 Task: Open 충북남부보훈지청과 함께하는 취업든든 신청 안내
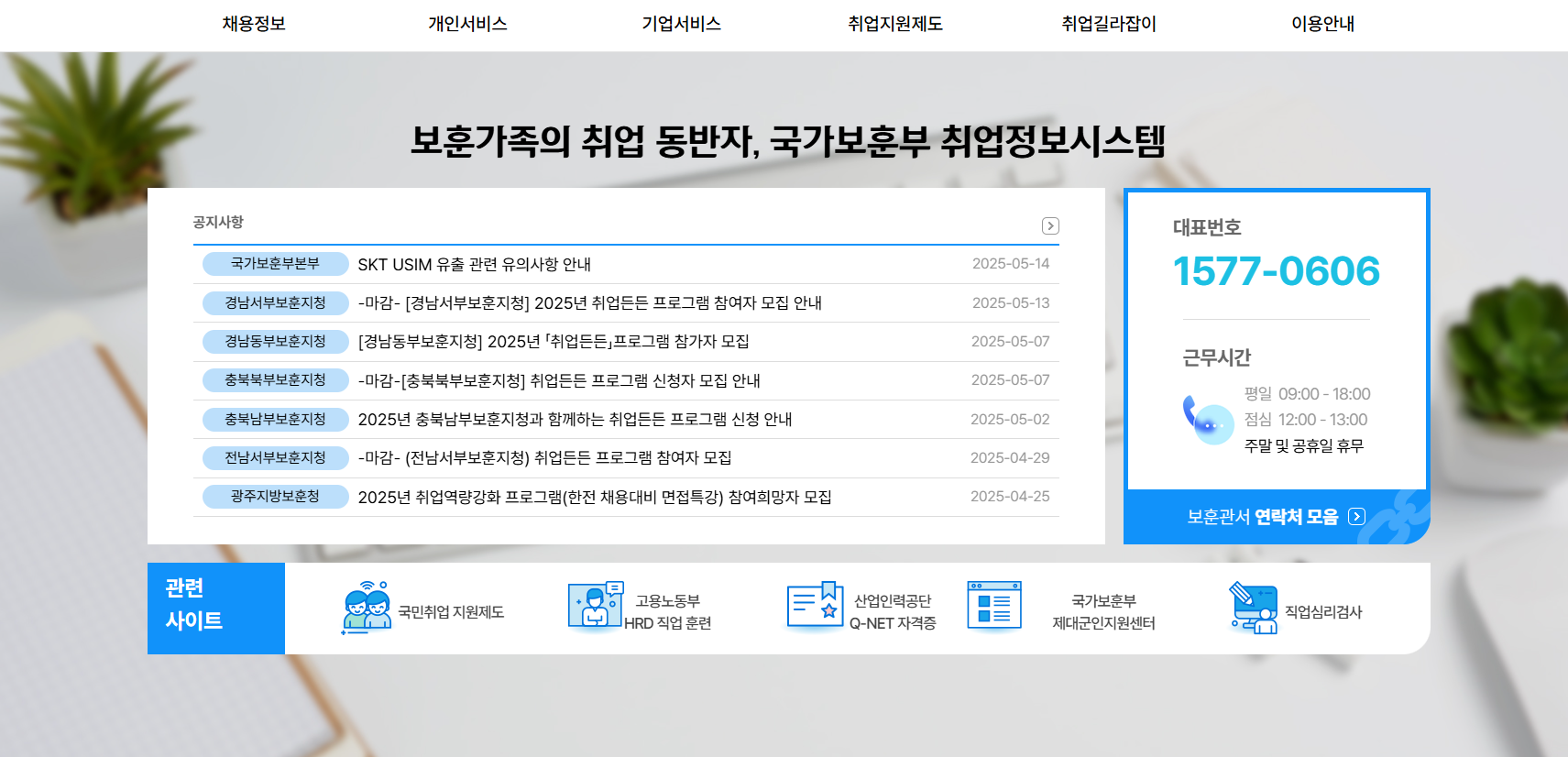click(x=575, y=419)
